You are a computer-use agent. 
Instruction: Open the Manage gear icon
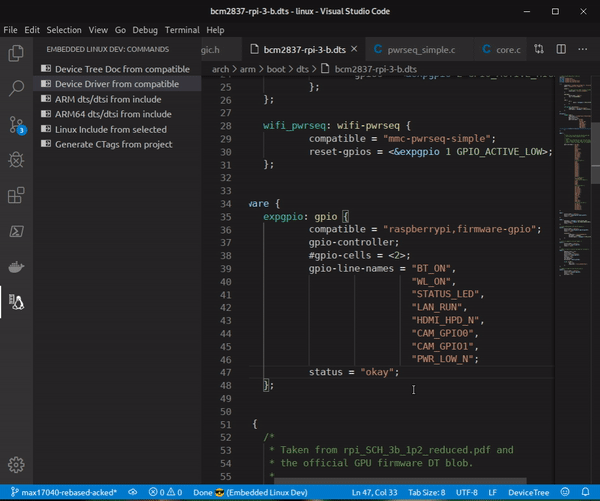pyautogui.click(x=16, y=465)
